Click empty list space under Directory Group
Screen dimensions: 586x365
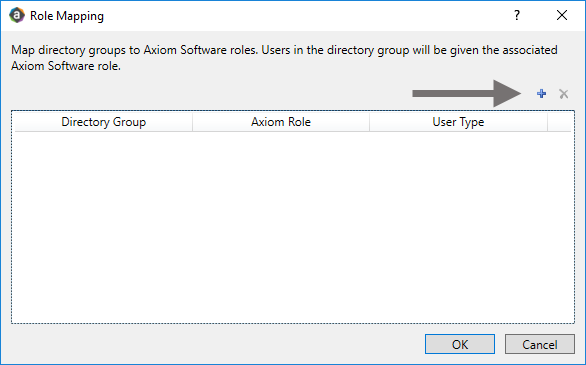tap(104, 226)
